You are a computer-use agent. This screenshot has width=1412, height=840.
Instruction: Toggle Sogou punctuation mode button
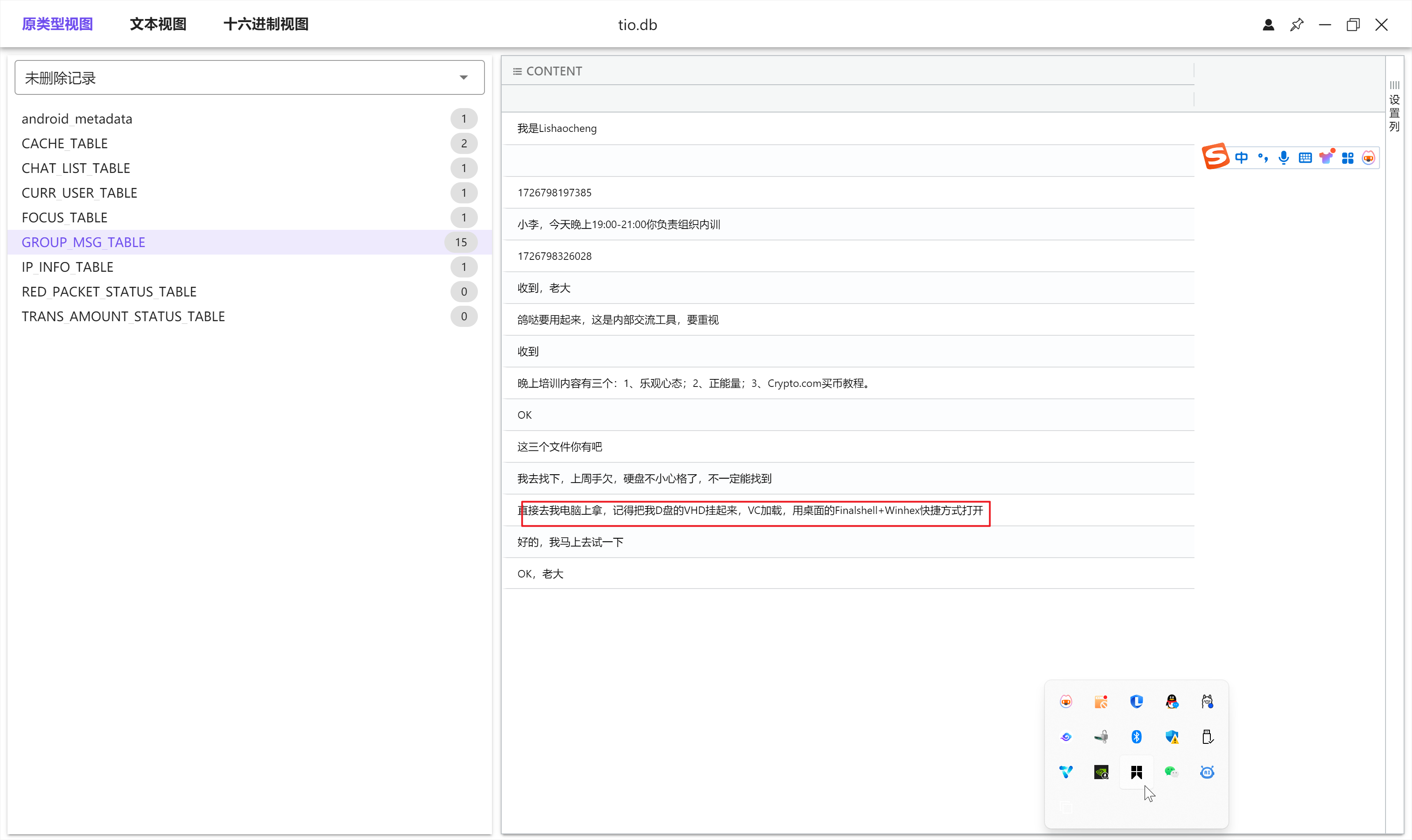click(1262, 158)
